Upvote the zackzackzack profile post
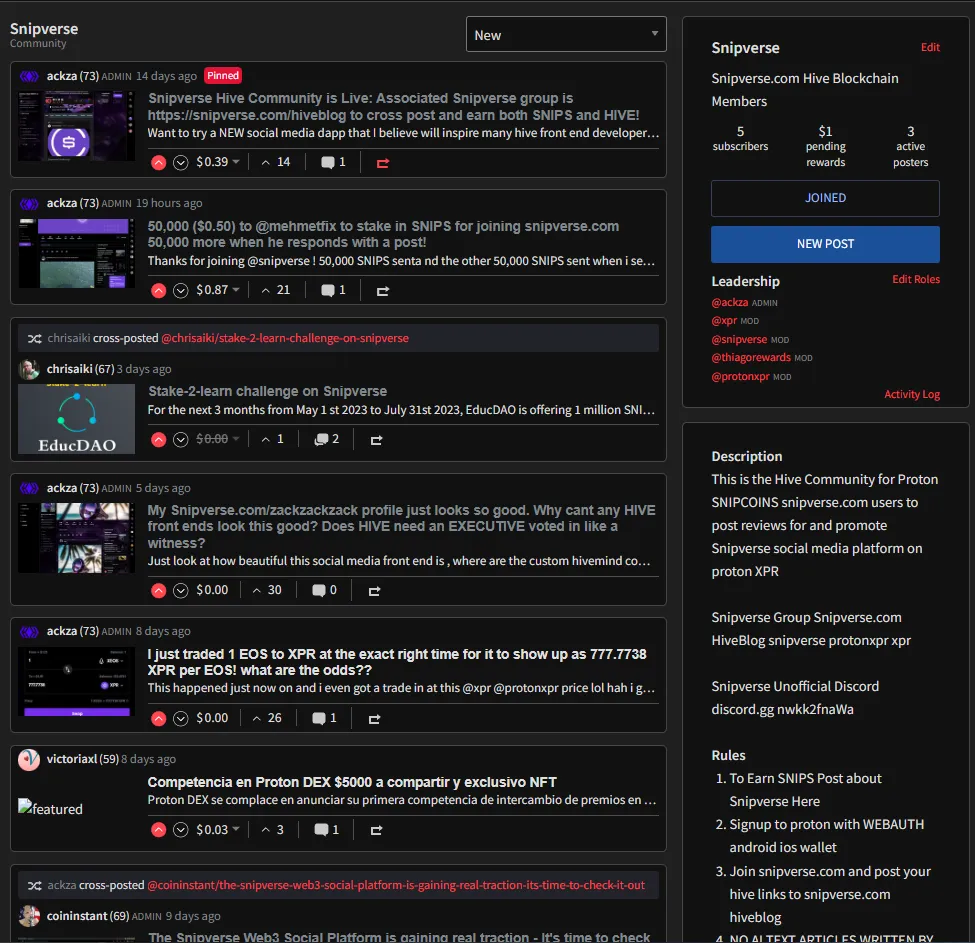 159,591
